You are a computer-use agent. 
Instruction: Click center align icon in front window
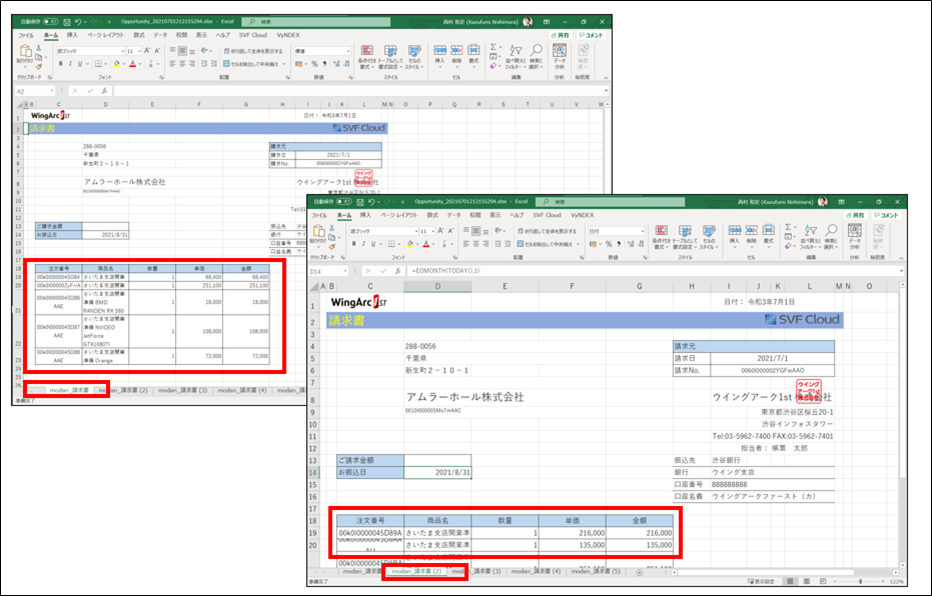click(476, 244)
